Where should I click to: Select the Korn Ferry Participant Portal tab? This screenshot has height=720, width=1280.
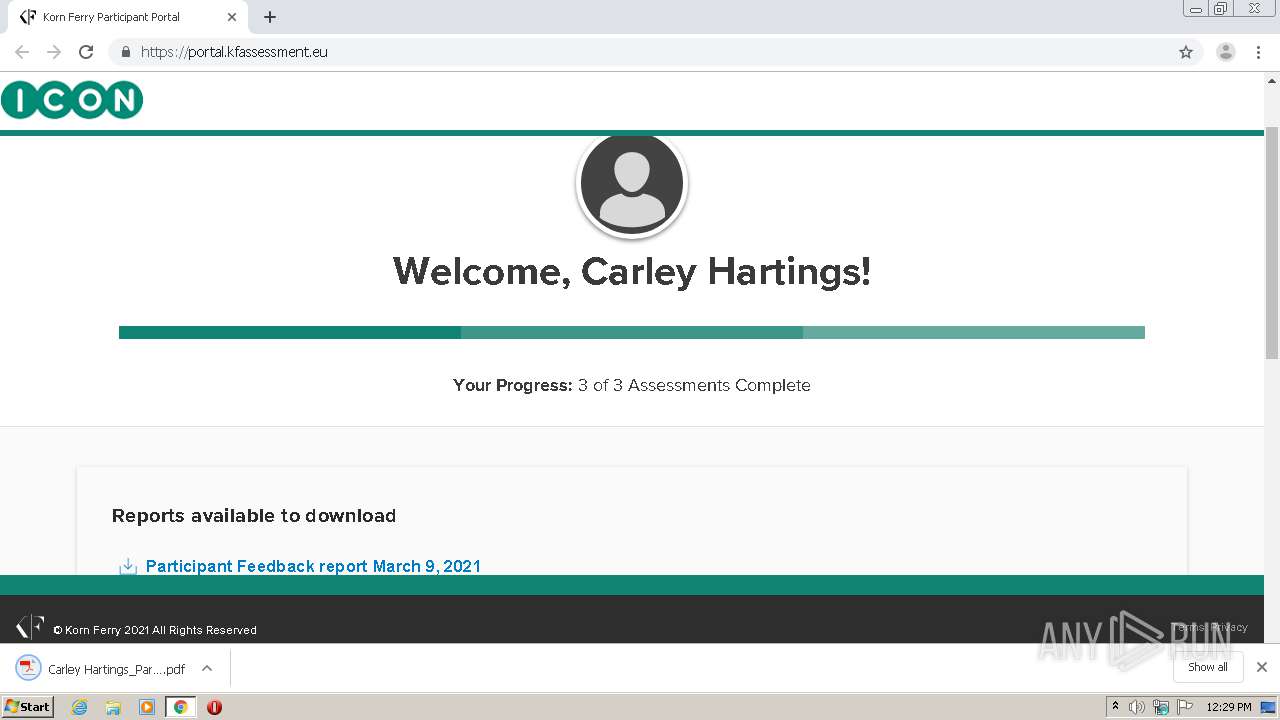pyautogui.click(x=128, y=17)
